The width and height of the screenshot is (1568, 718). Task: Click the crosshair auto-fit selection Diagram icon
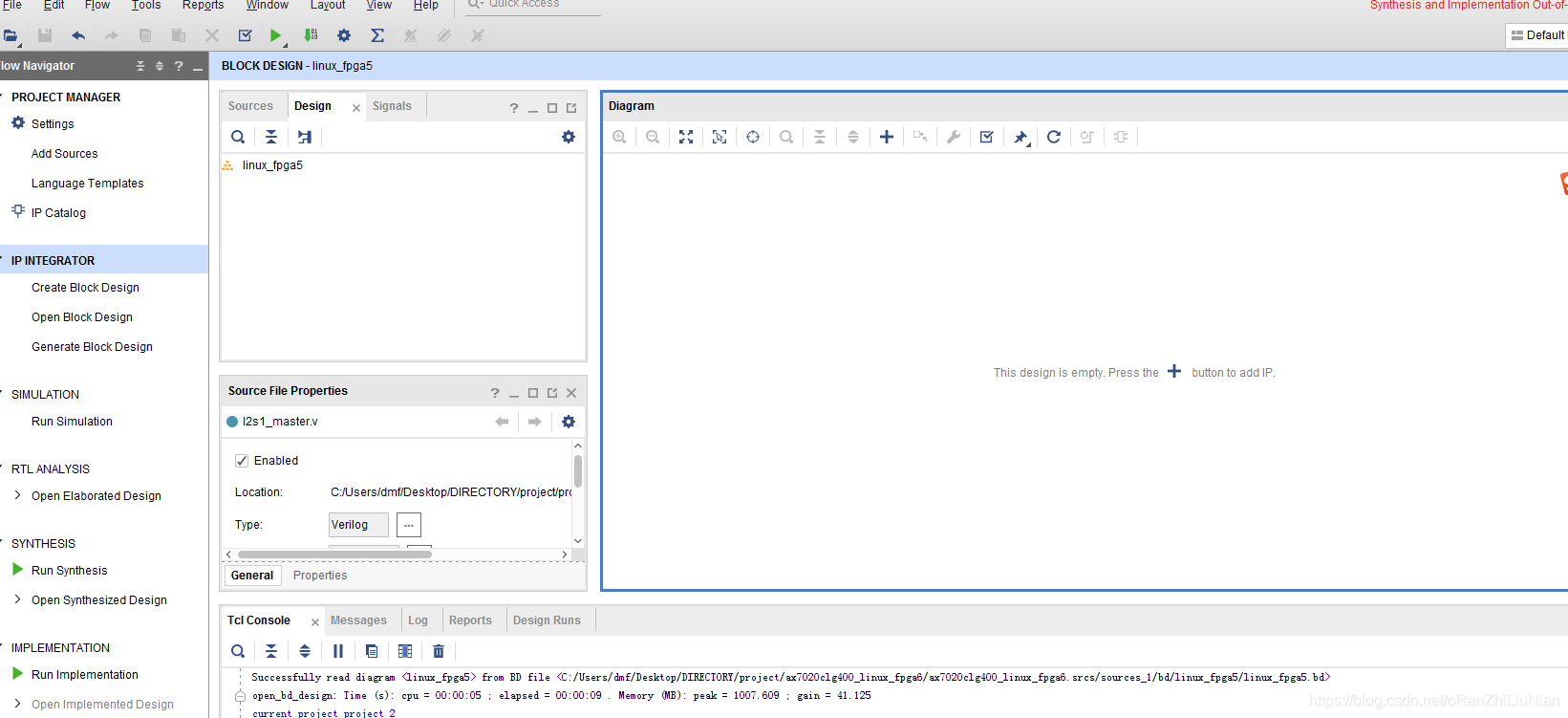pos(753,137)
